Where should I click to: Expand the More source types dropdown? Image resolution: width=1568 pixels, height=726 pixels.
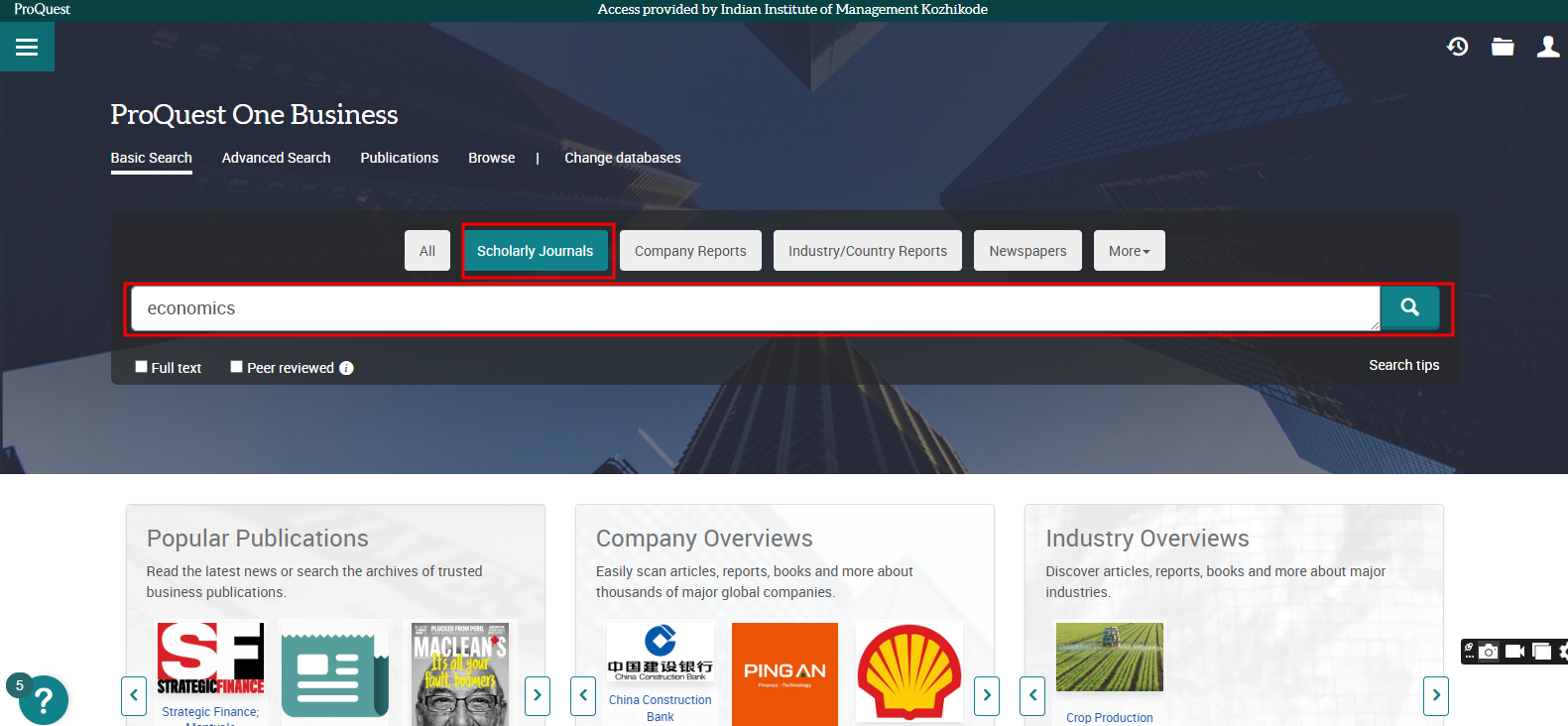click(1129, 251)
